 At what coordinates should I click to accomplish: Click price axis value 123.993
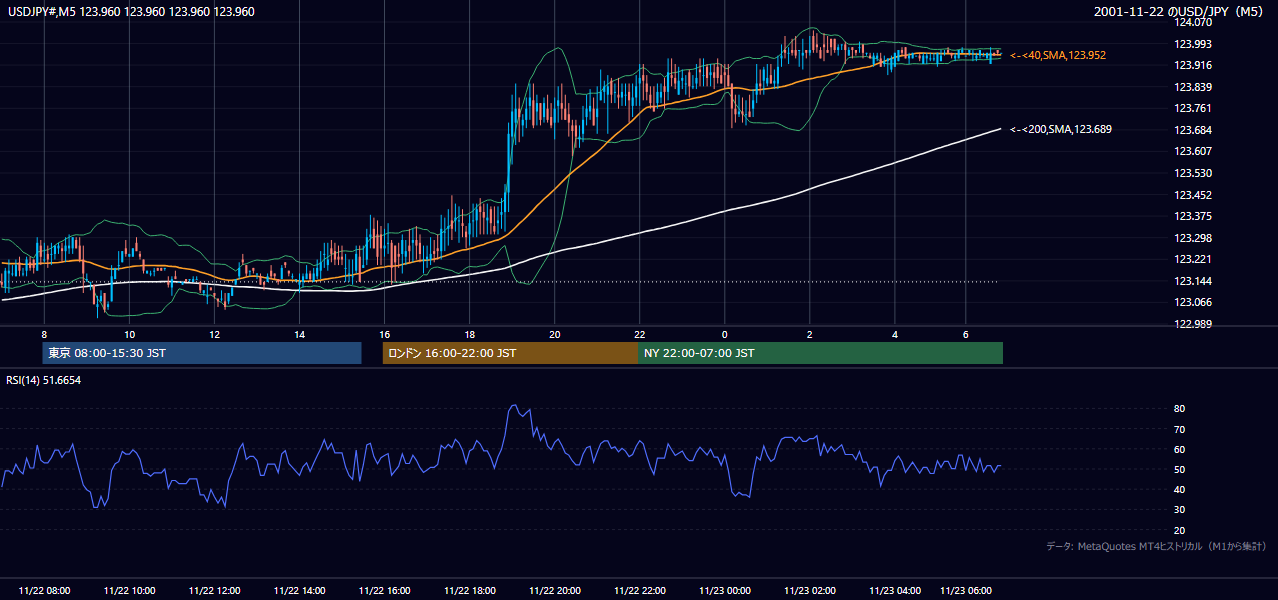[1193, 44]
